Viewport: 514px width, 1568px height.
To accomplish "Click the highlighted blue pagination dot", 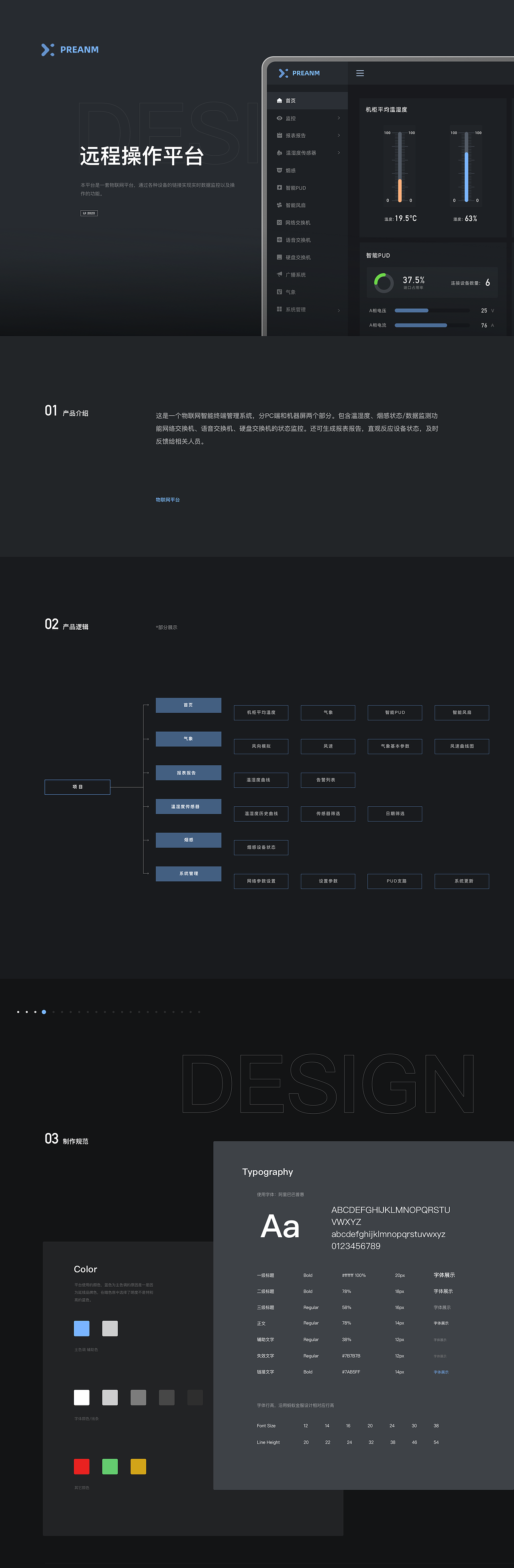I will (44, 1012).
